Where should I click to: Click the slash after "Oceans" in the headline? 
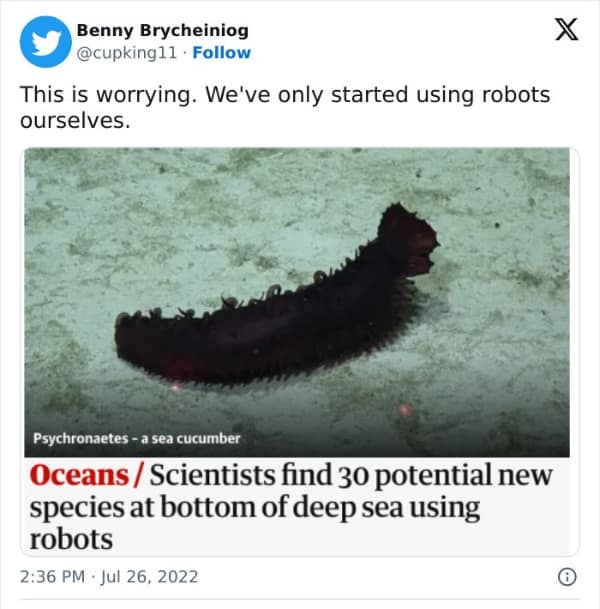(x=141, y=475)
